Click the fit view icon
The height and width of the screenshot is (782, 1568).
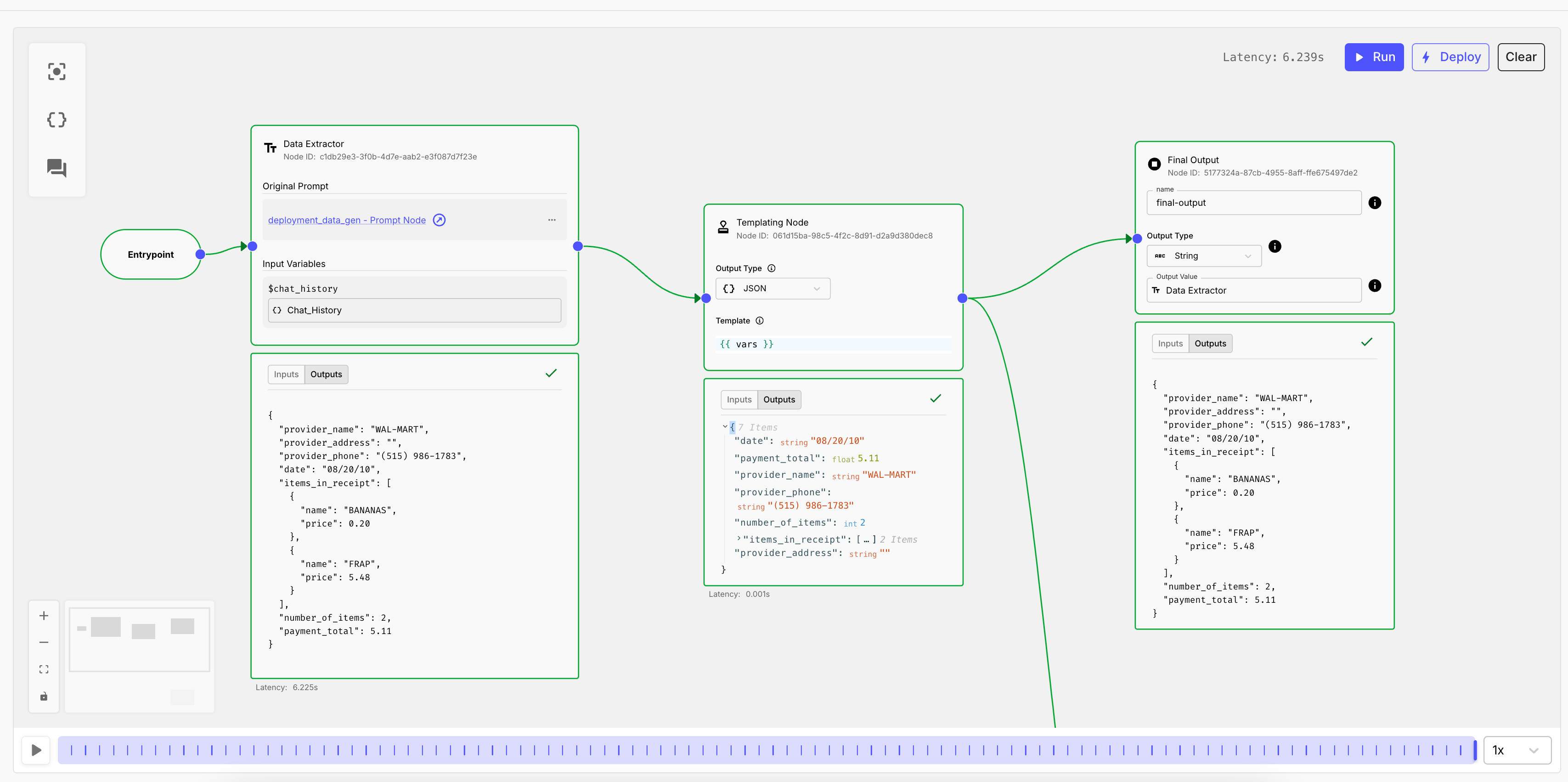[44, 669]
